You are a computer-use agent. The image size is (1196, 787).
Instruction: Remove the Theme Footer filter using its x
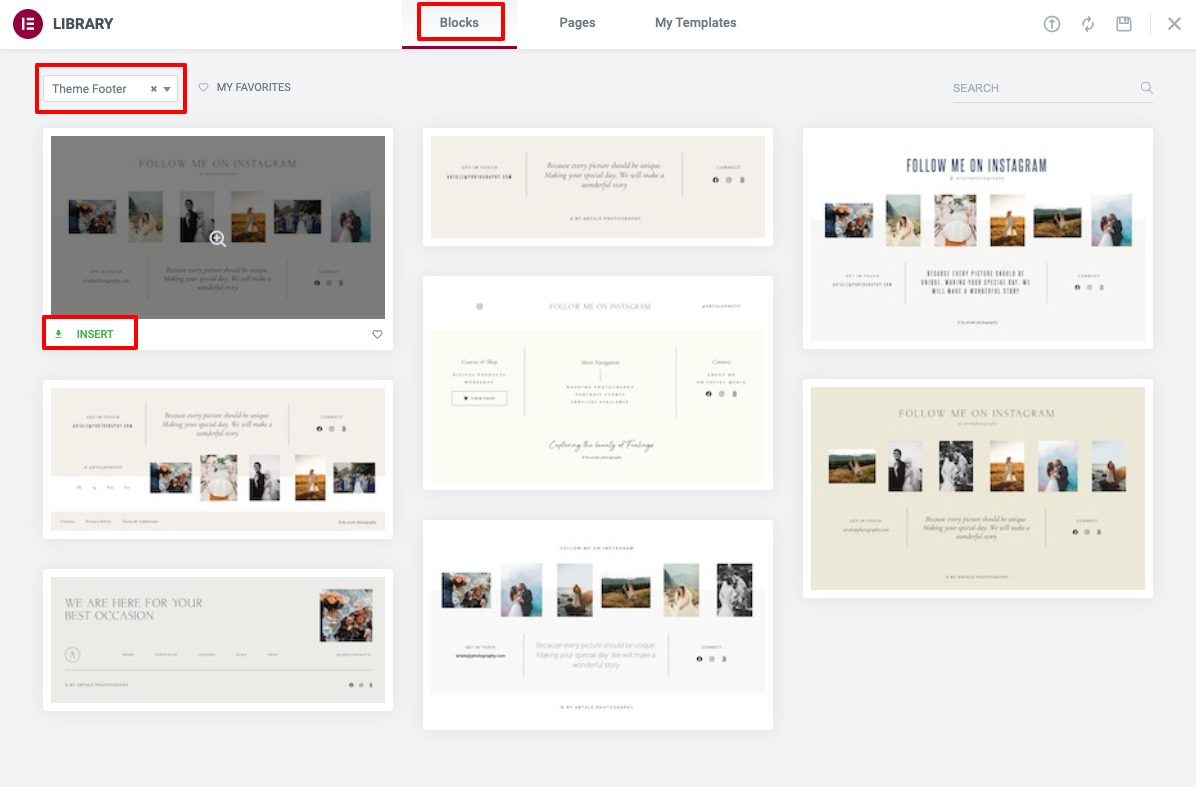(x=153, y=88)
